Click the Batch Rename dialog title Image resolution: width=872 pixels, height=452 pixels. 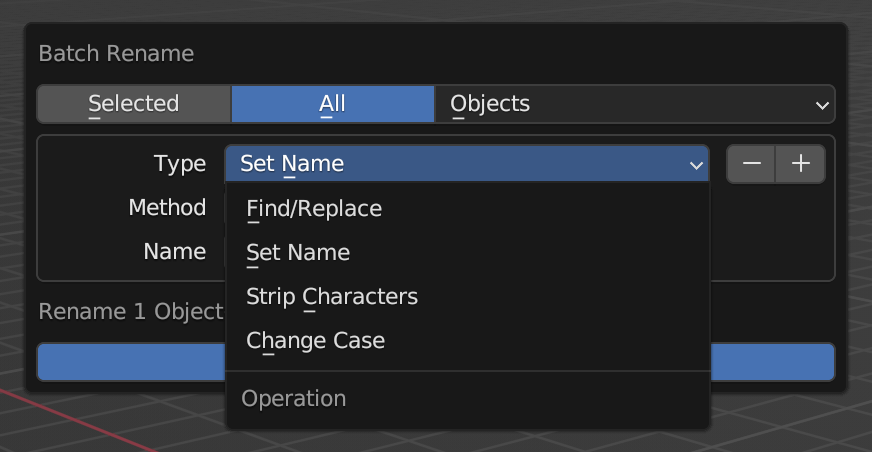click(116, 53)
